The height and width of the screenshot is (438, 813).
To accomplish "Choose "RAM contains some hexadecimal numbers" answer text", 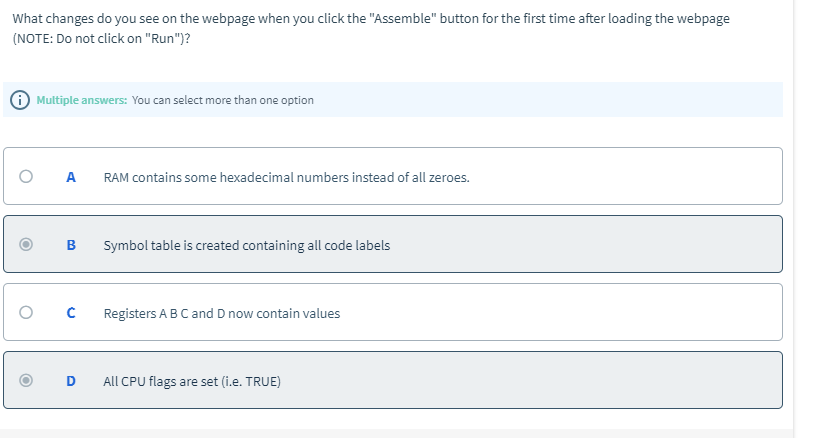I will point(286,177).
